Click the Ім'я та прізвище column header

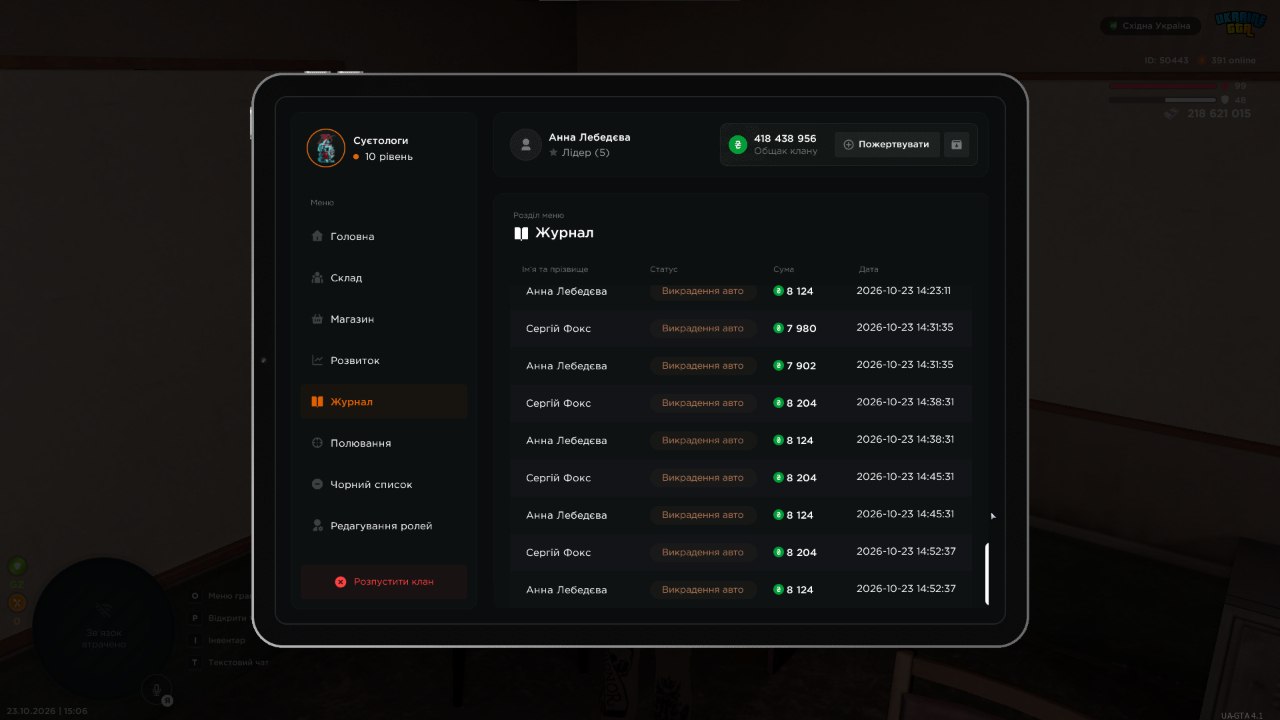click(555, 270)
